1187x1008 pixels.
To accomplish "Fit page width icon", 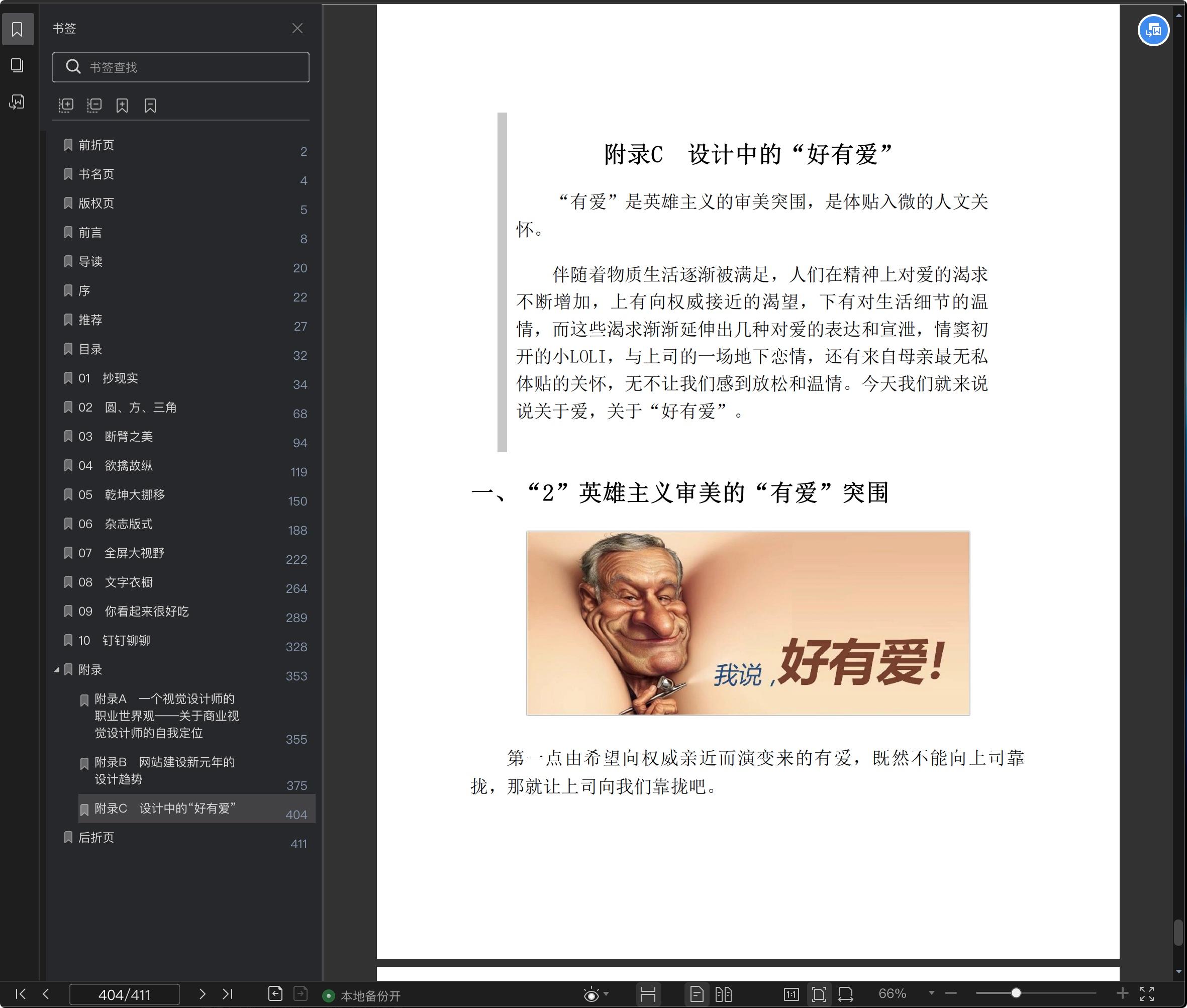I will [x=846, y=994].
